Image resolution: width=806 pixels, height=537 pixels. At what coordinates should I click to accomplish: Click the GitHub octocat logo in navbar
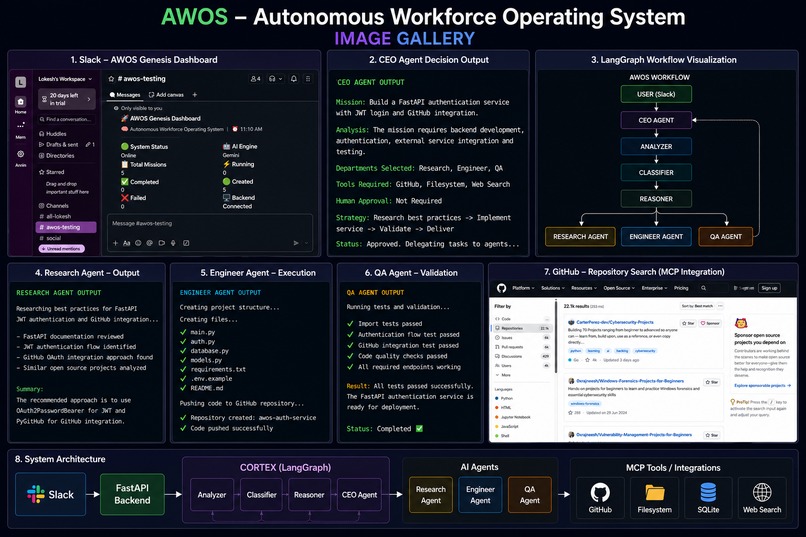tap(501, 288)
